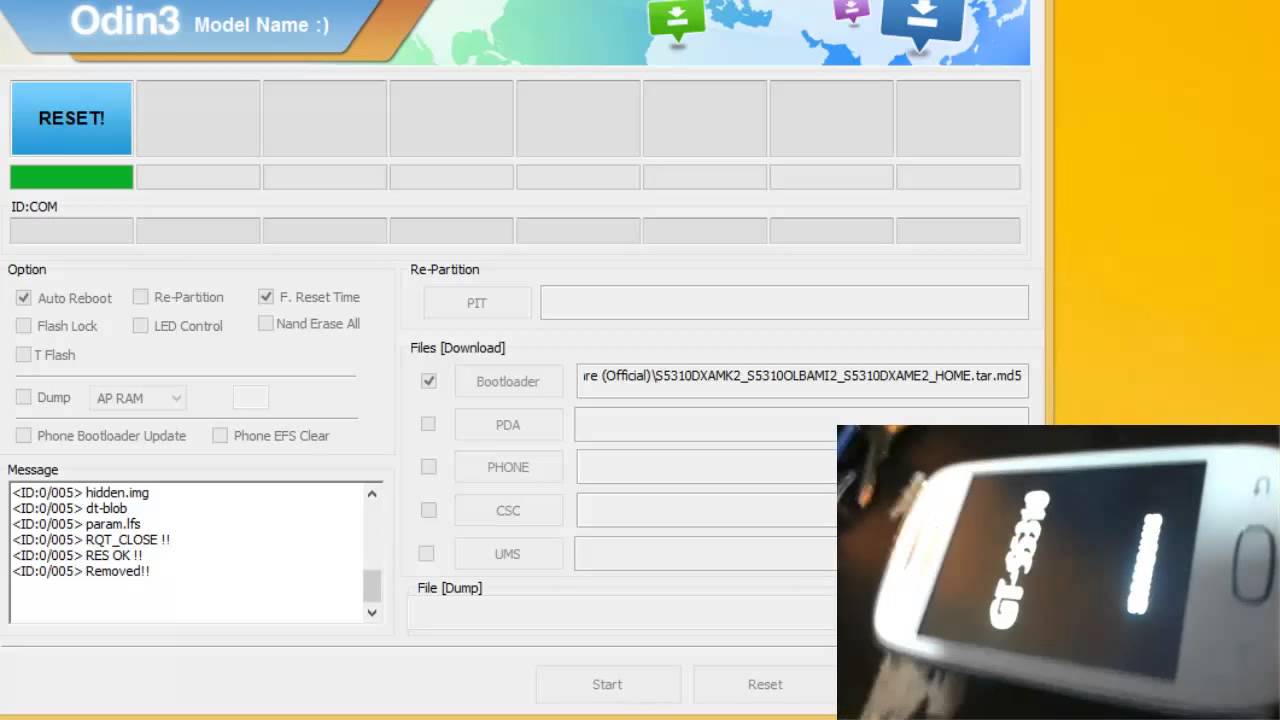Check Nand Erase All option

pos(266,323)
